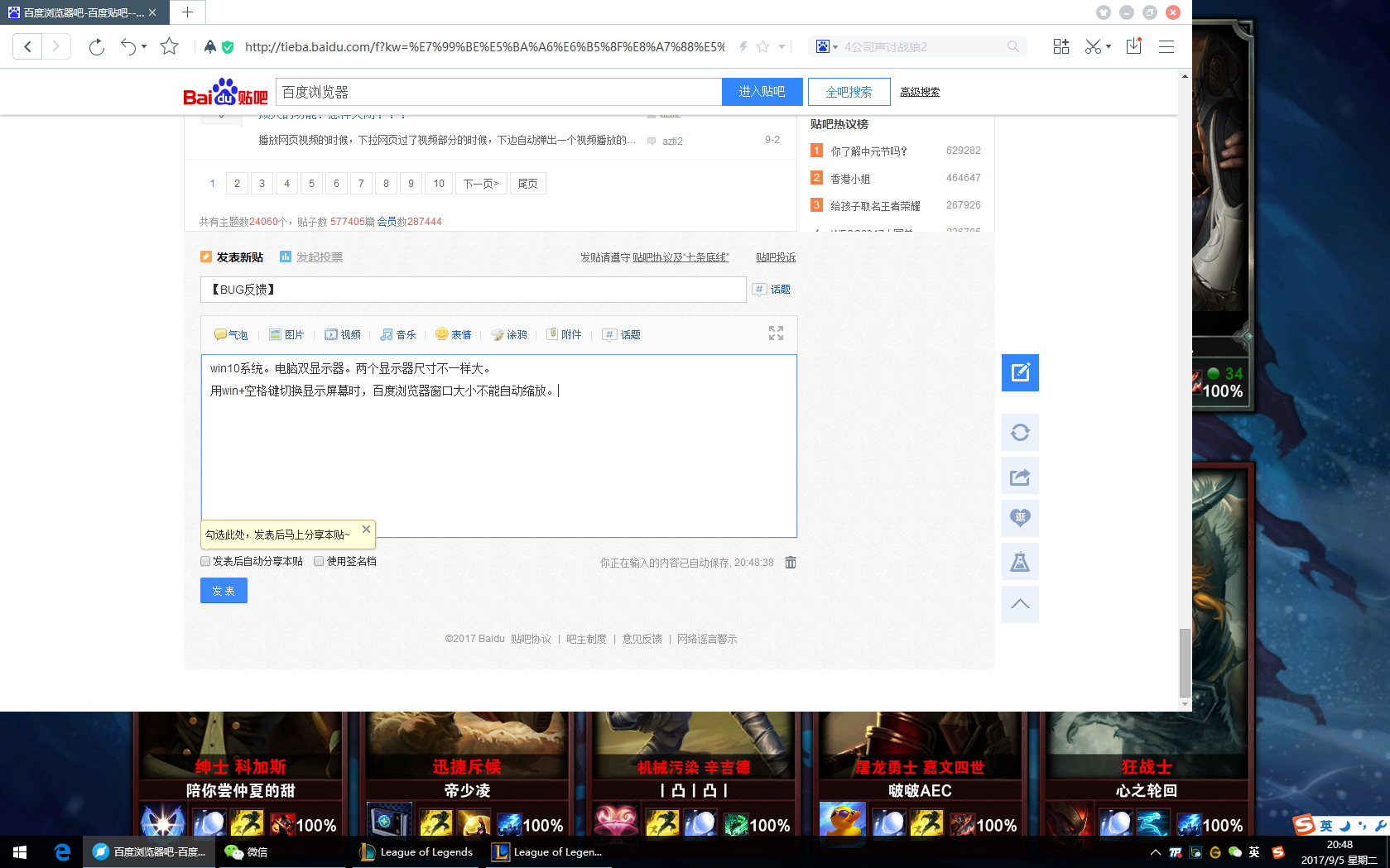This screenshot has width=1390, height=868.
Task: Dismiss the yellow share tooltip
Action: 366,530
